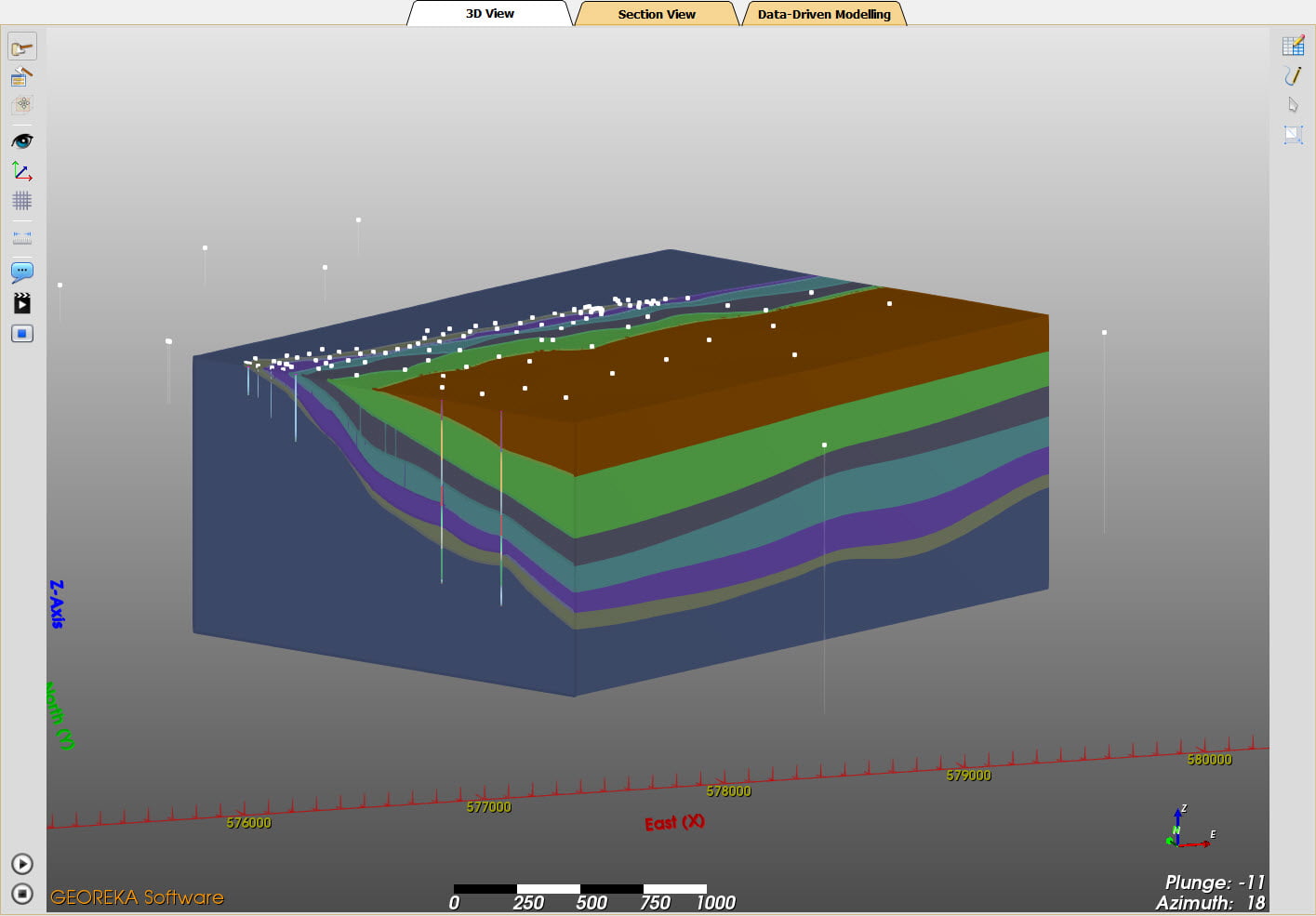Open the Data-Driven Modelling tab
Viewport: 1316px width, 916px height.
pyautogui.click(x=824, y=14)
